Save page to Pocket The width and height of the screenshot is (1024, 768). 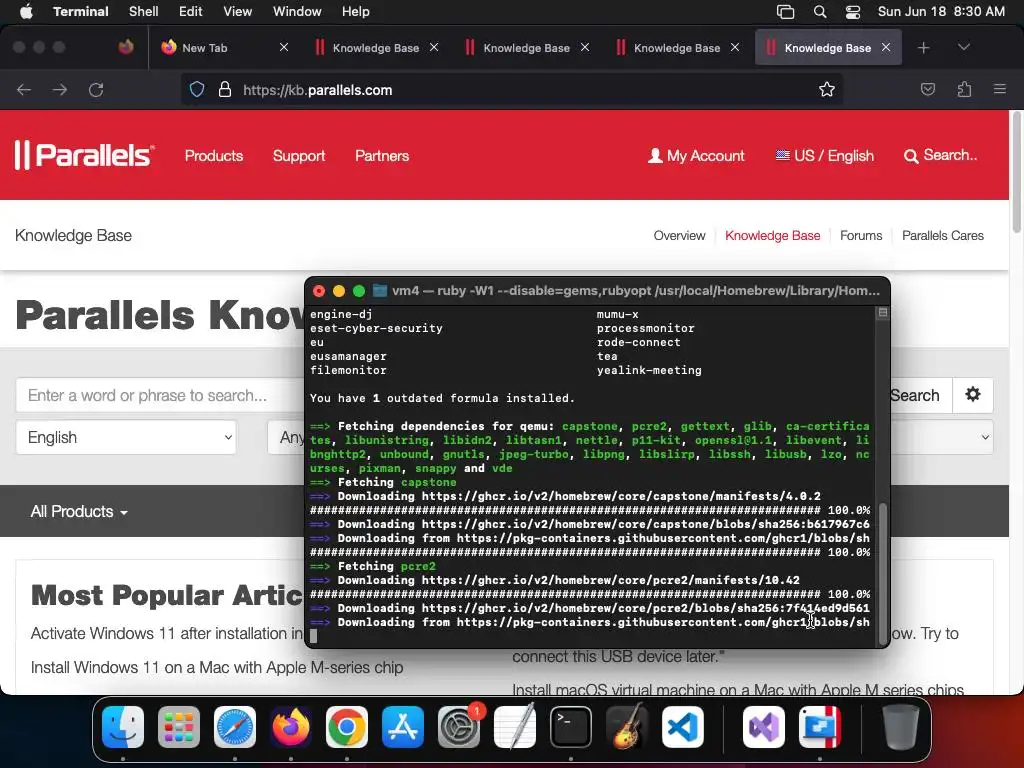[x=927, y=90]
